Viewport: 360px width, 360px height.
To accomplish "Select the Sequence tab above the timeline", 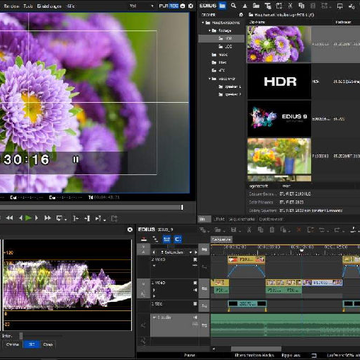I will [x=221, y=239].
